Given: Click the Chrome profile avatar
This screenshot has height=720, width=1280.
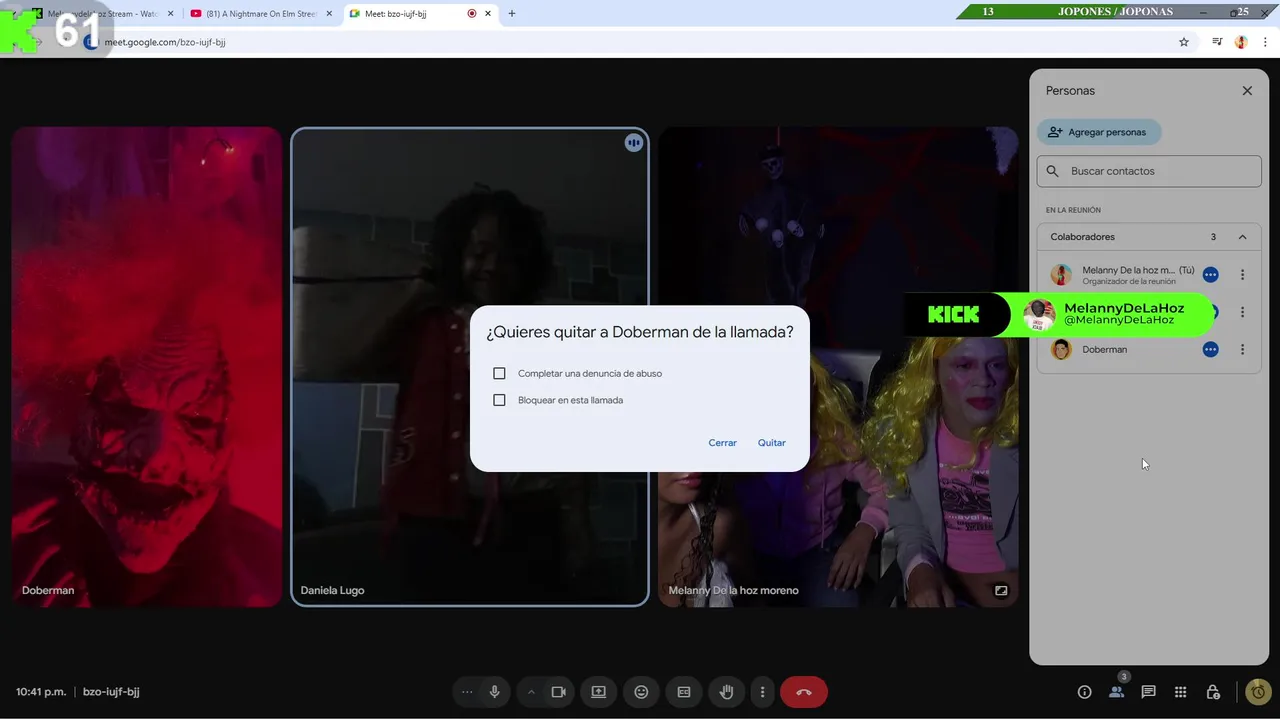Looking at the screenshot, I should point(1241,42).
